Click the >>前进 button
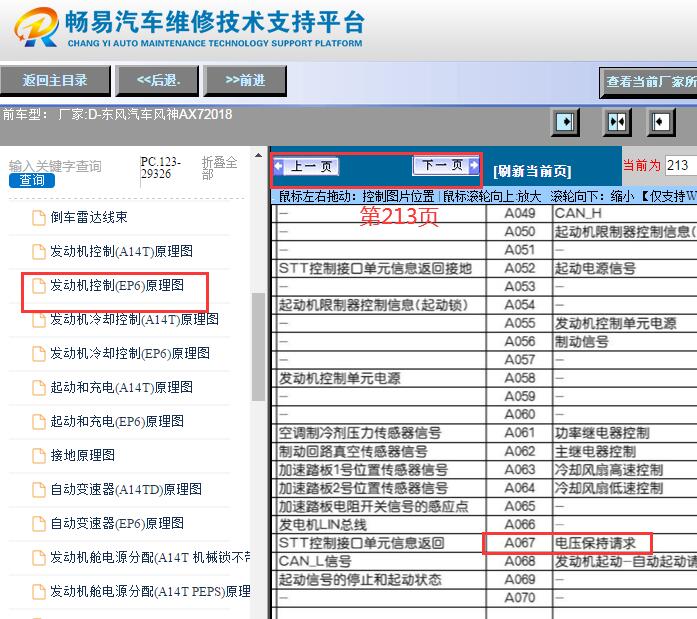Viewport: 697px width, 619px height. (x=245, y=80)
